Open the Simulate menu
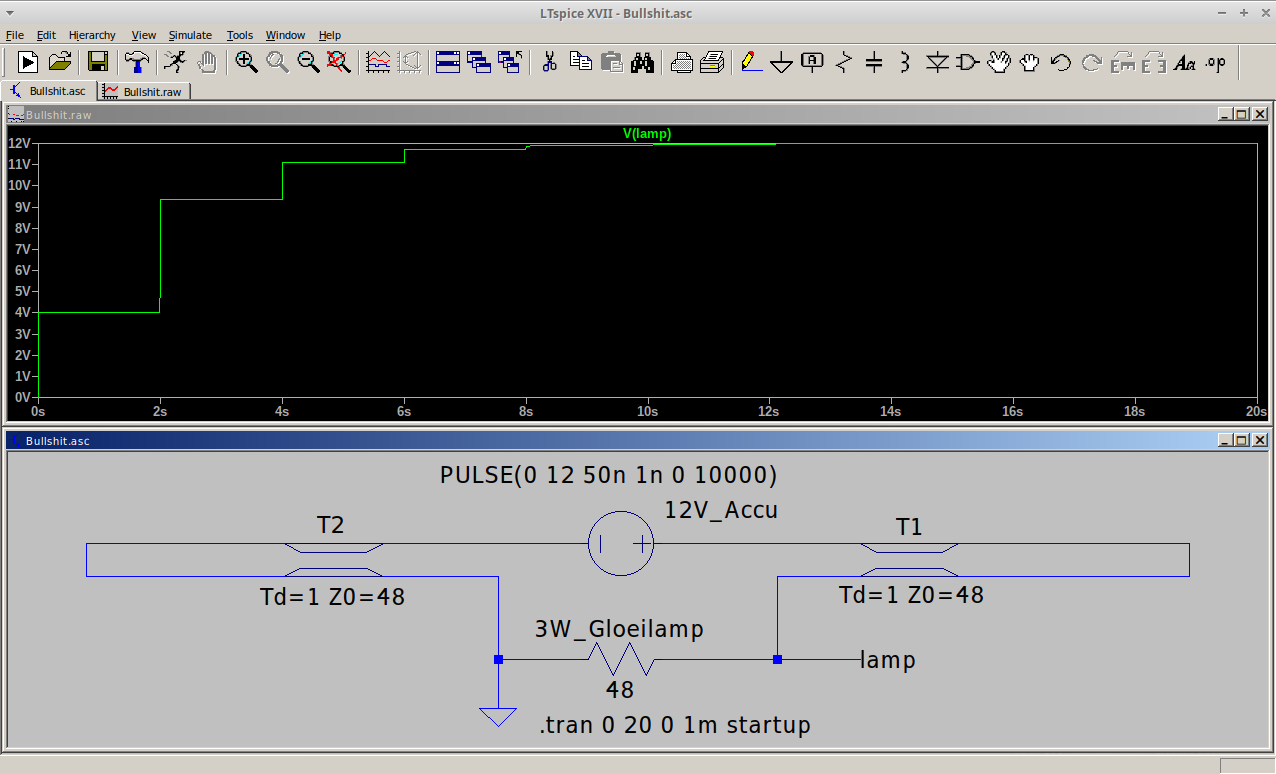Image resolution: width=1276 pixels, height=774 pixels. click(x=190, y=35)
